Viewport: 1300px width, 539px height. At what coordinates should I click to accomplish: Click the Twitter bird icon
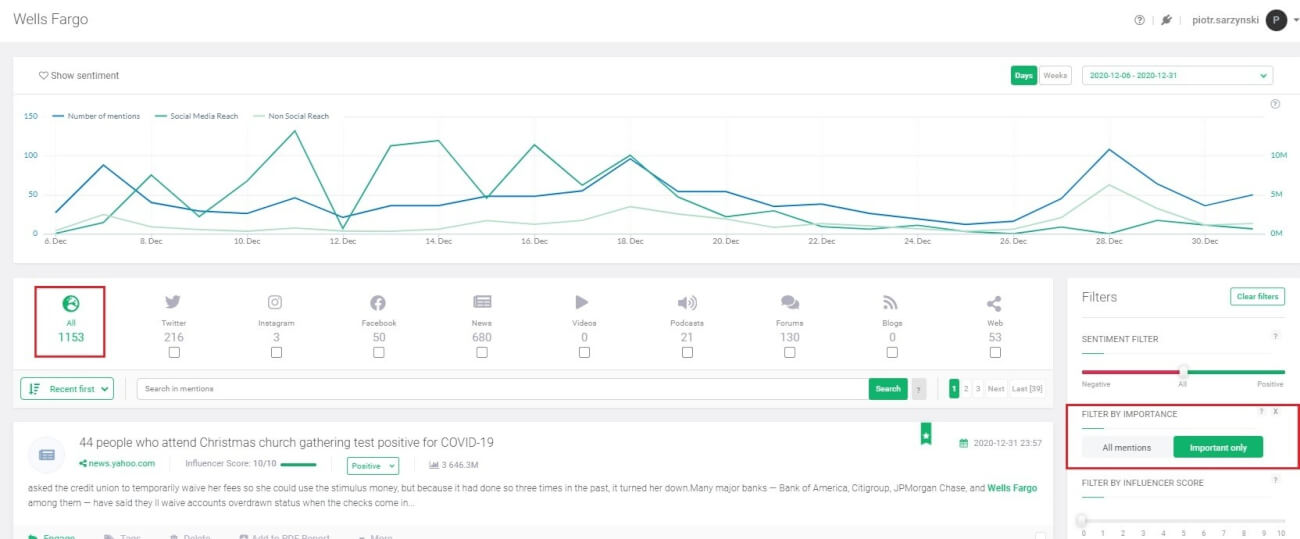coord(173,303)
